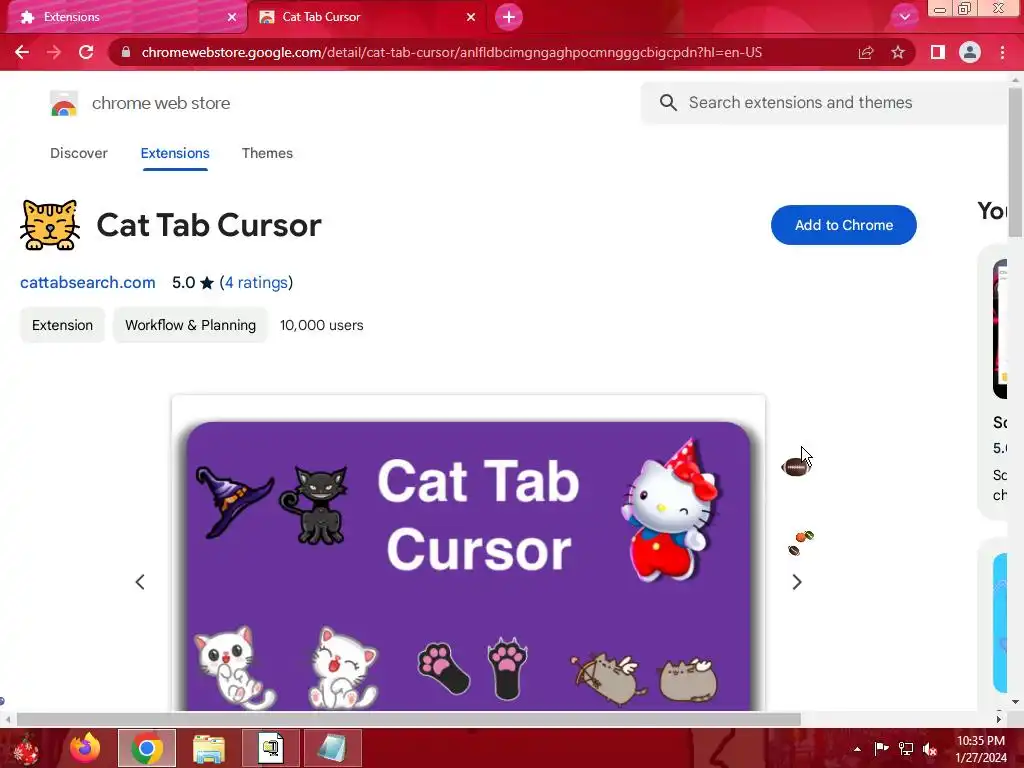Bookmark this page with star icon

(898, 52)
